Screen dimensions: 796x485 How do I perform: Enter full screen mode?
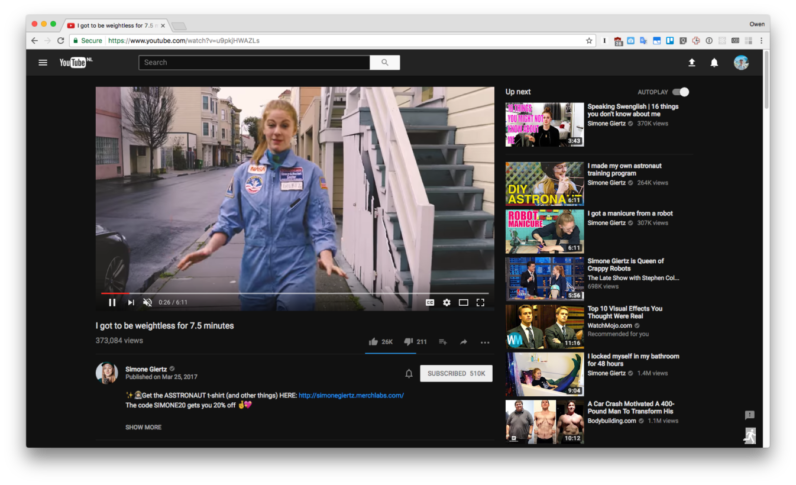[480, 302]
